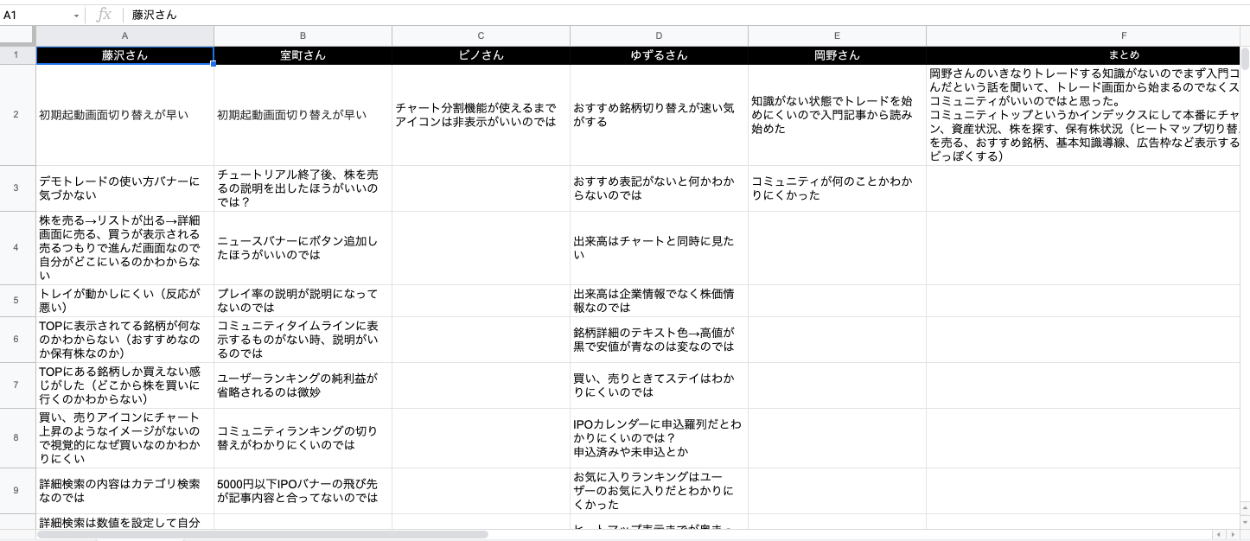1250x541 pixels.
Task: Click the 室町さん header cell
Action: tap(303, 55)
